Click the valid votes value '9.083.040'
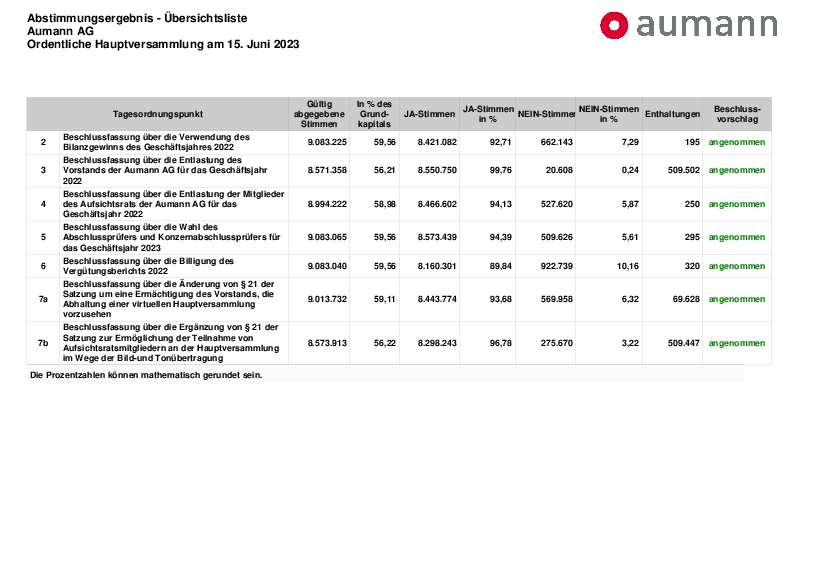 327,266
